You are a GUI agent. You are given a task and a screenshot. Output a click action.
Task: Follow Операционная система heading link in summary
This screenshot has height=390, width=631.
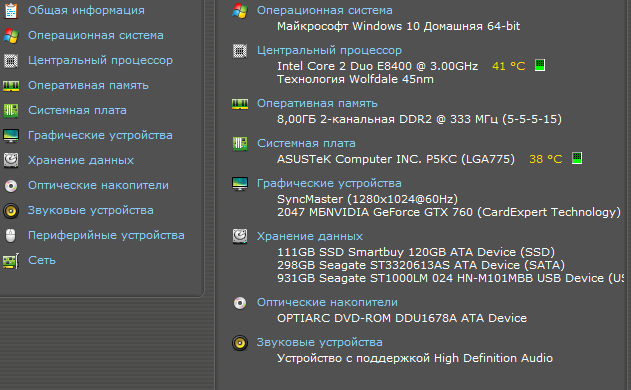(x=325, y=10)
